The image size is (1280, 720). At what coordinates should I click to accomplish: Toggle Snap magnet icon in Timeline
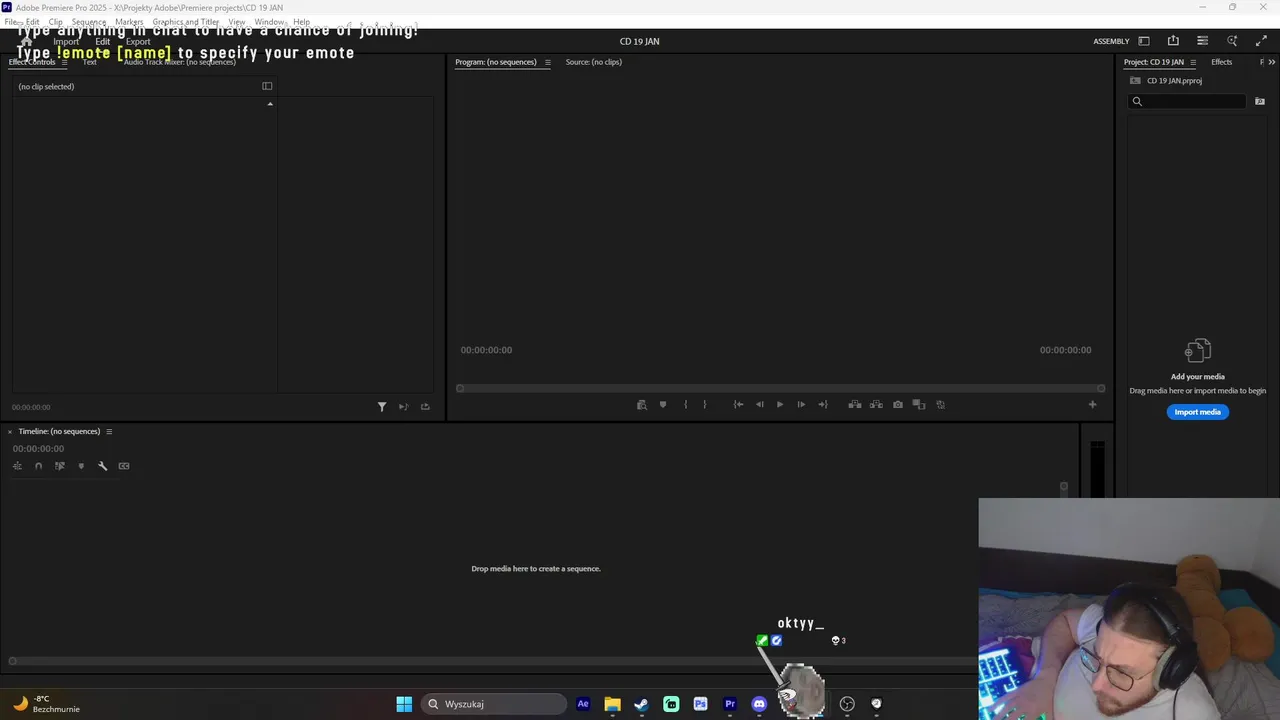click(38, 466)
